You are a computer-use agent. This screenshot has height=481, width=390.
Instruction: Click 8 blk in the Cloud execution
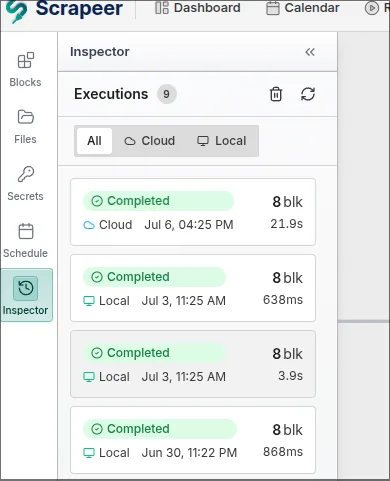point(287,202)
